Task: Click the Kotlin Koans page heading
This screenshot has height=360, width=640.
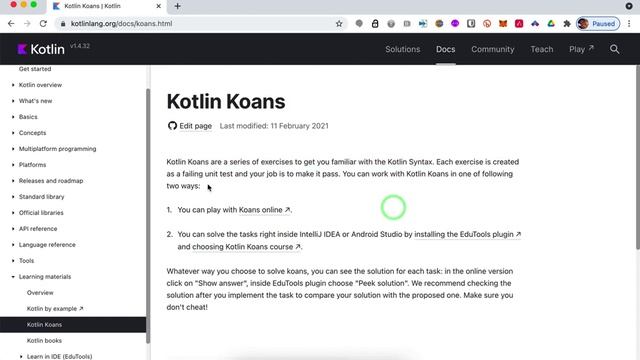Action: (226, 101)
